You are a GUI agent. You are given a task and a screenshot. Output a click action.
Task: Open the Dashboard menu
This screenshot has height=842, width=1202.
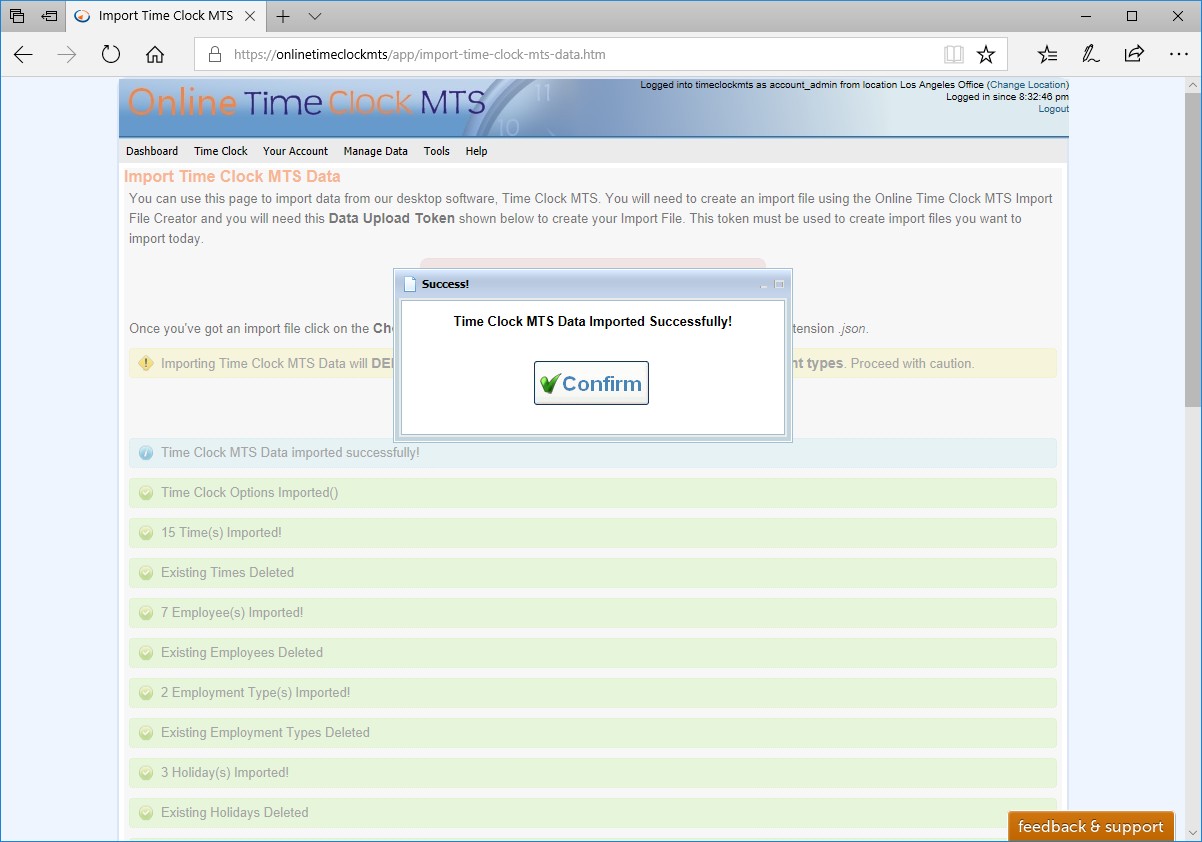[x=152, y=151]
